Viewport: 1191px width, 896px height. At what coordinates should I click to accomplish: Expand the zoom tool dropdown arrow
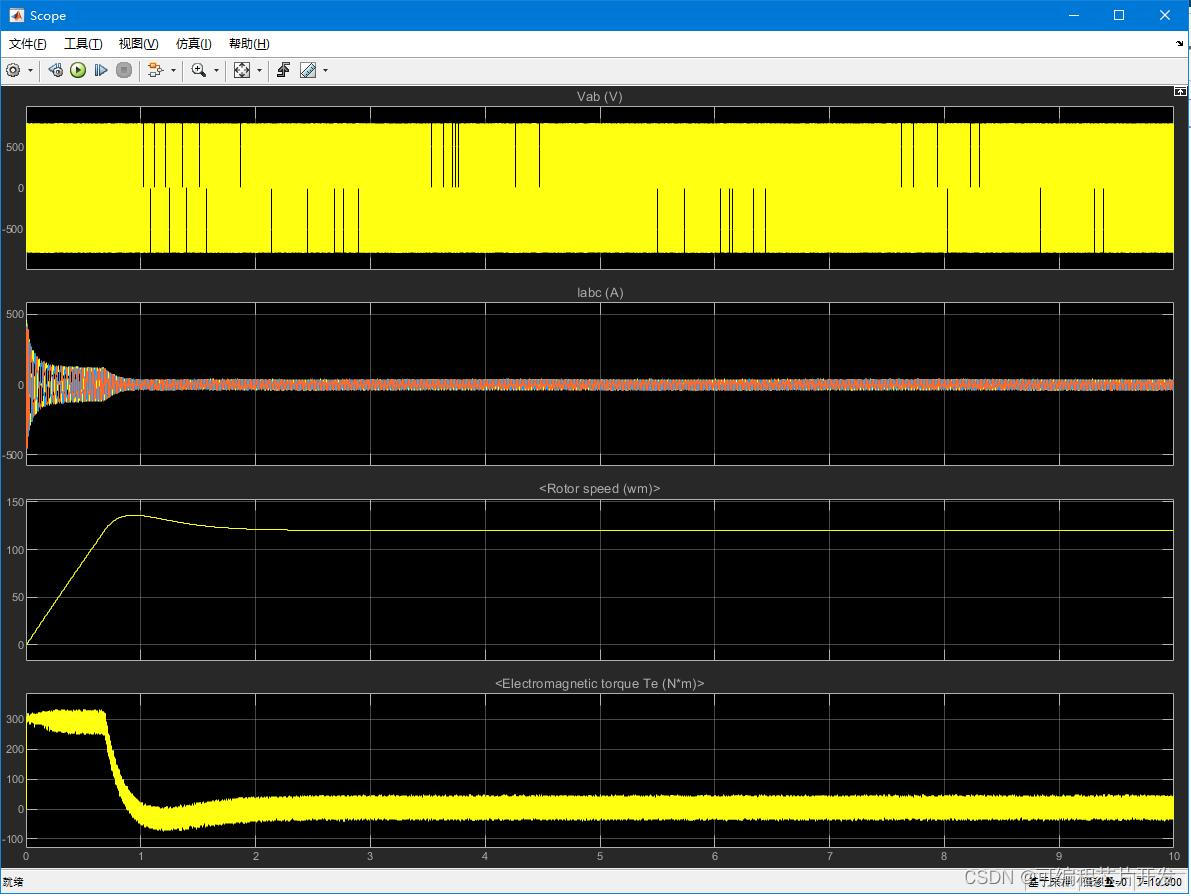[x=216, y=71]
